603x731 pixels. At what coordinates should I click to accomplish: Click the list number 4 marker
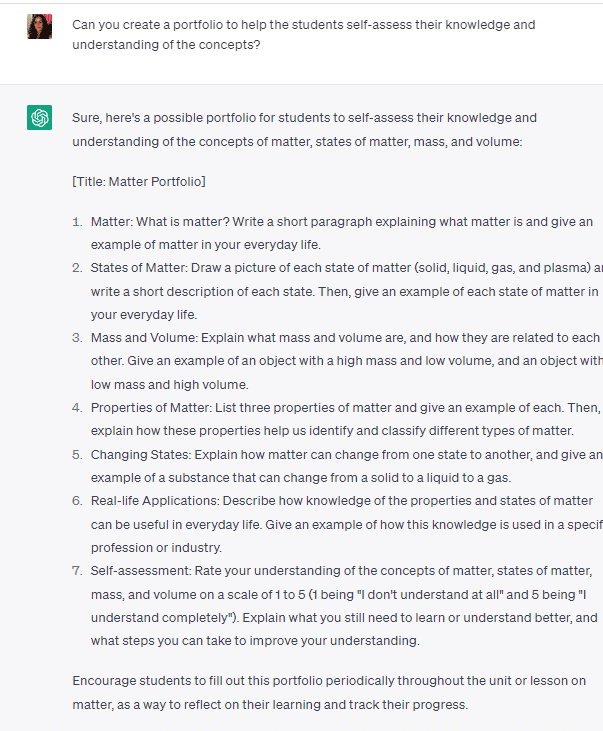pyautogui.click(x=77, y=407)
